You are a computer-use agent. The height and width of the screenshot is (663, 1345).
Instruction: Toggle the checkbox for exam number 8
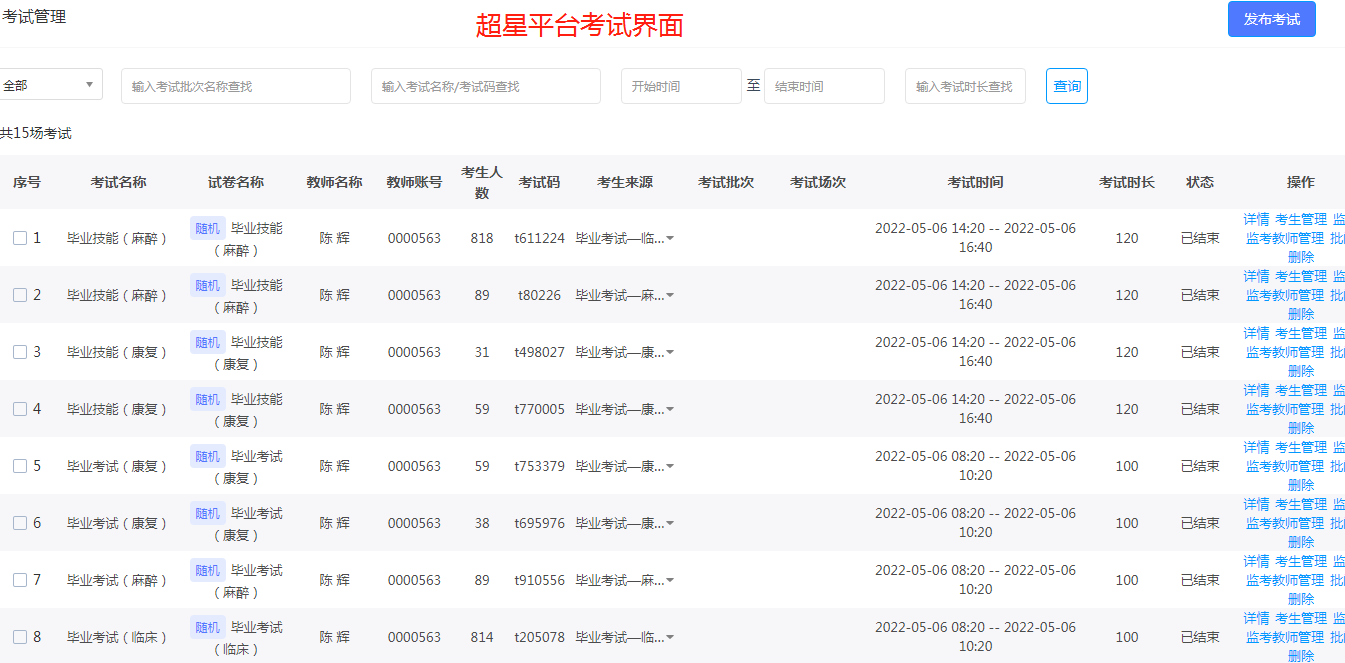pos(20,637)
